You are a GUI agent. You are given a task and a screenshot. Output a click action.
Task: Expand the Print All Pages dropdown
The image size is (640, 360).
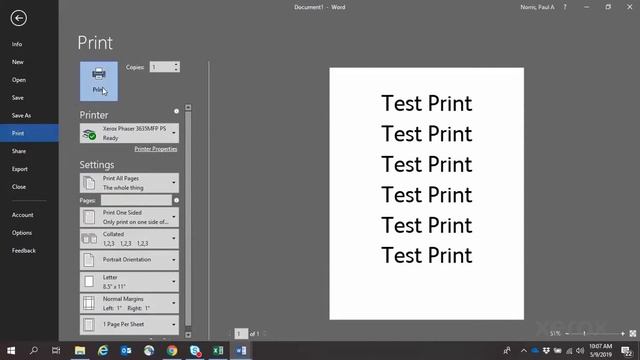pyautogui.click(x=129, y=183)
